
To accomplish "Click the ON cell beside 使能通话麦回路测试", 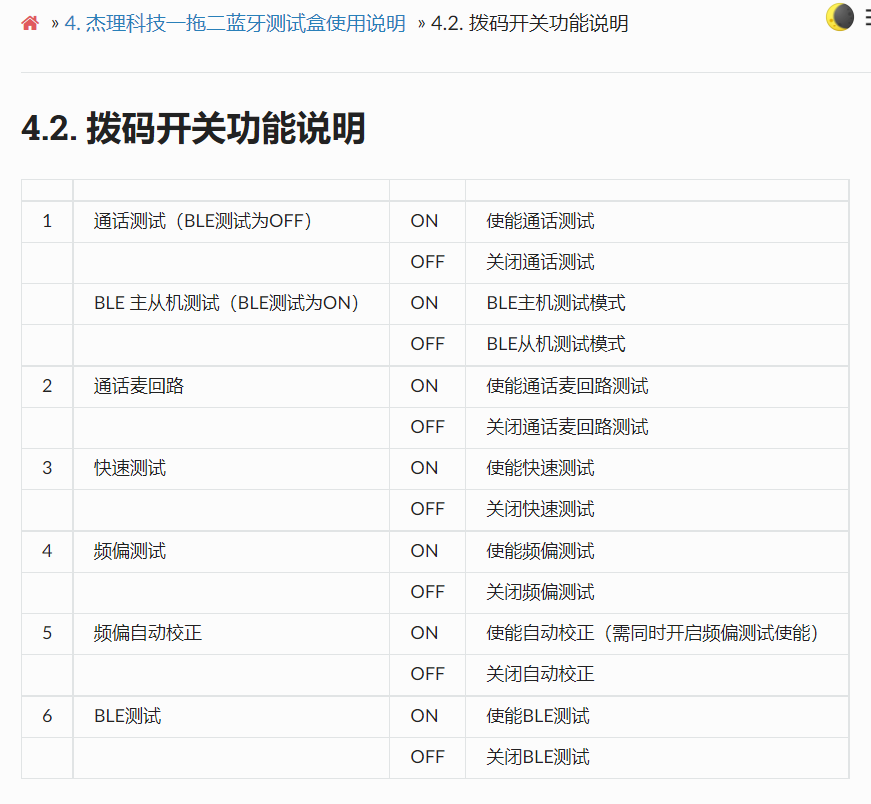I will (427, 386).
